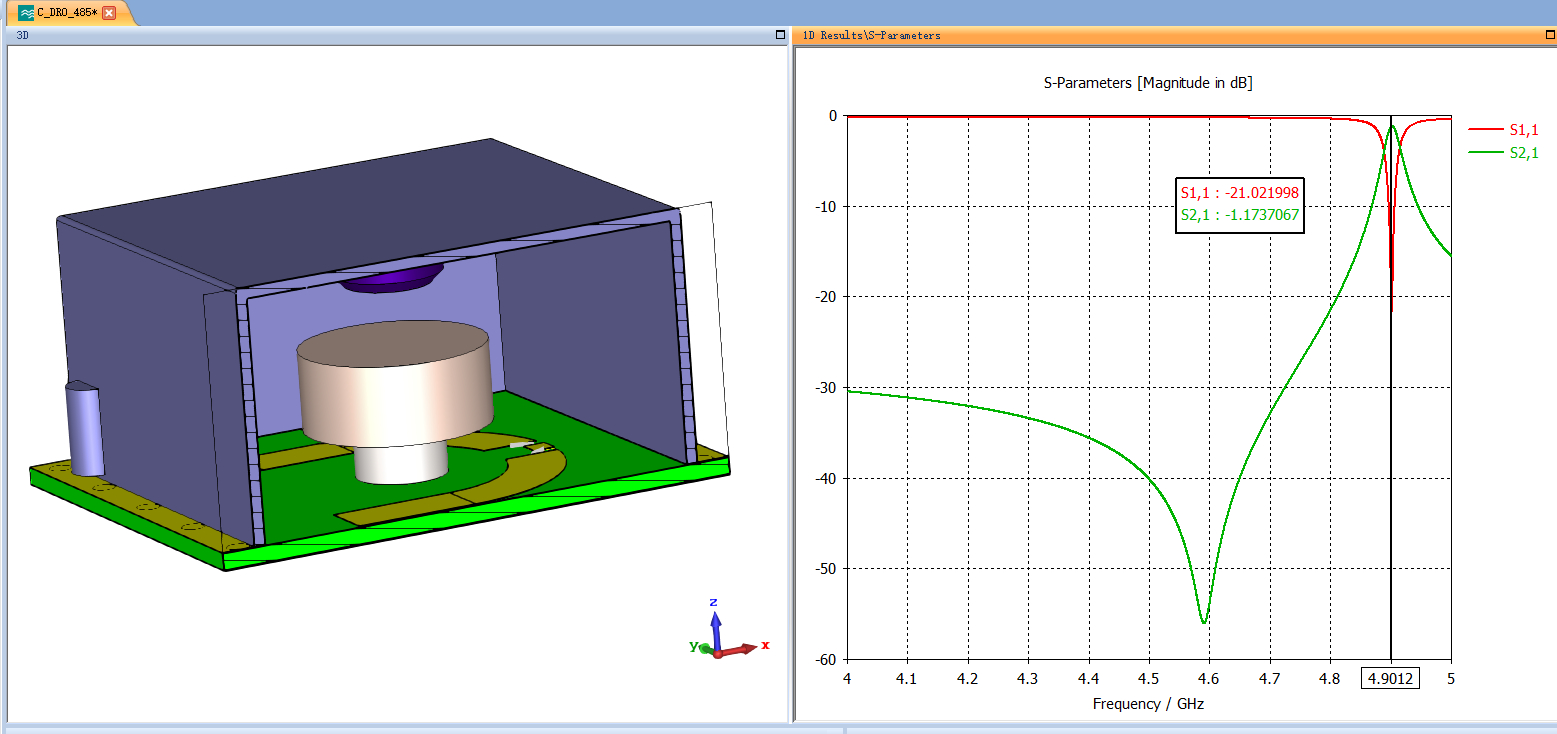Maximize the 3D view pane
Image resolution: width=1557 pixels, height=734 pixels.
[781, 35]
